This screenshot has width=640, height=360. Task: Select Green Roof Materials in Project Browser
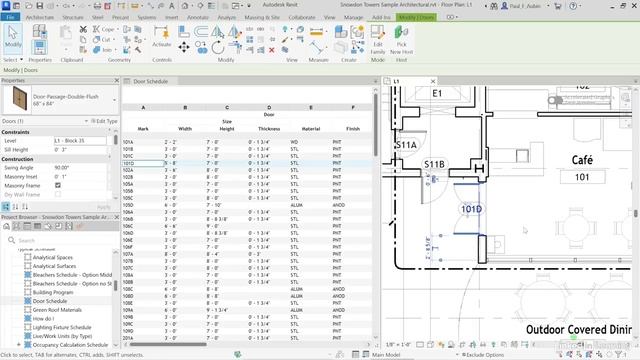coord(57,310)
